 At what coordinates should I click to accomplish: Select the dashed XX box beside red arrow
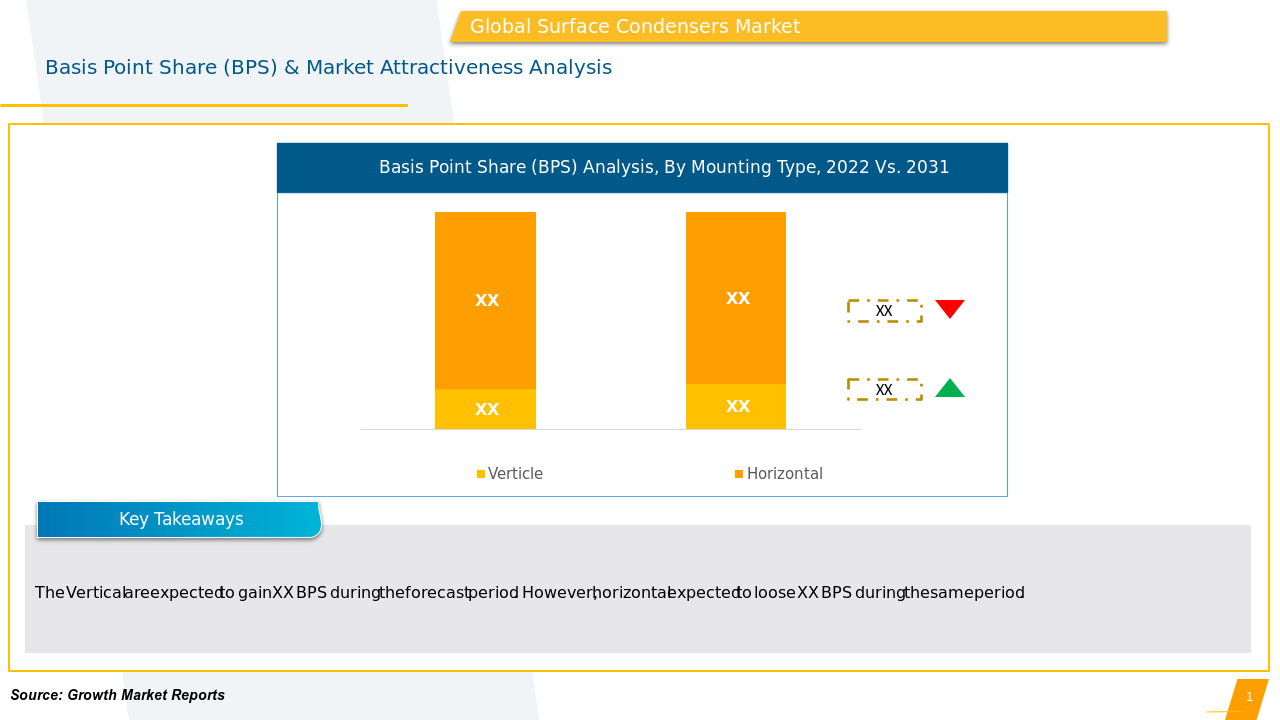coord(884,311)
